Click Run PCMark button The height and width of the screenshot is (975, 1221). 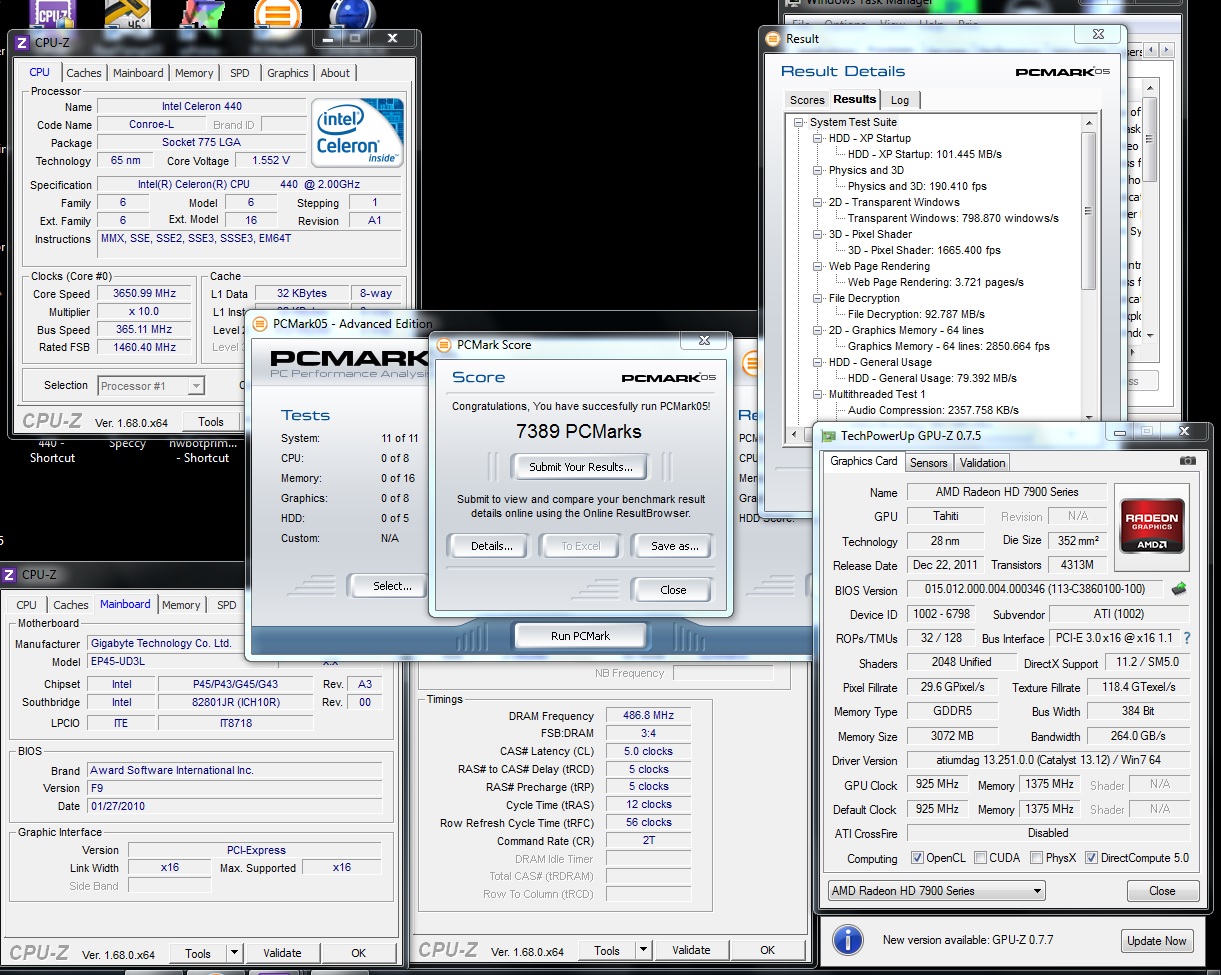[x=580, y=636]
